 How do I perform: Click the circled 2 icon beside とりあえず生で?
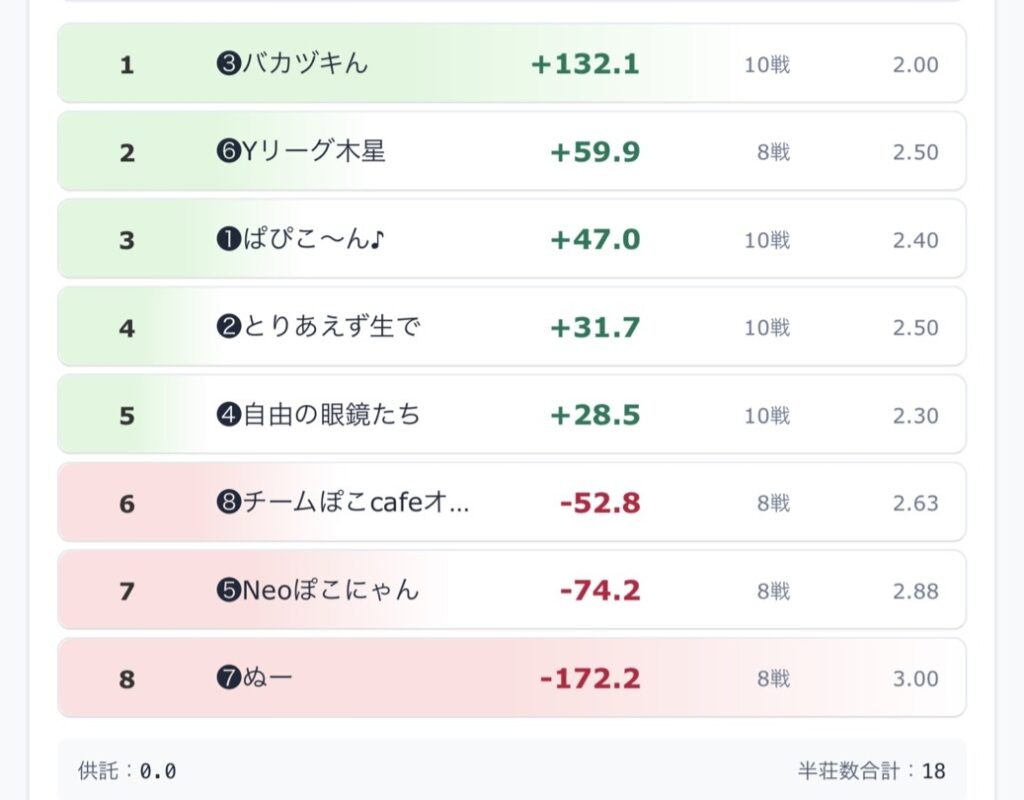(229, 327)
